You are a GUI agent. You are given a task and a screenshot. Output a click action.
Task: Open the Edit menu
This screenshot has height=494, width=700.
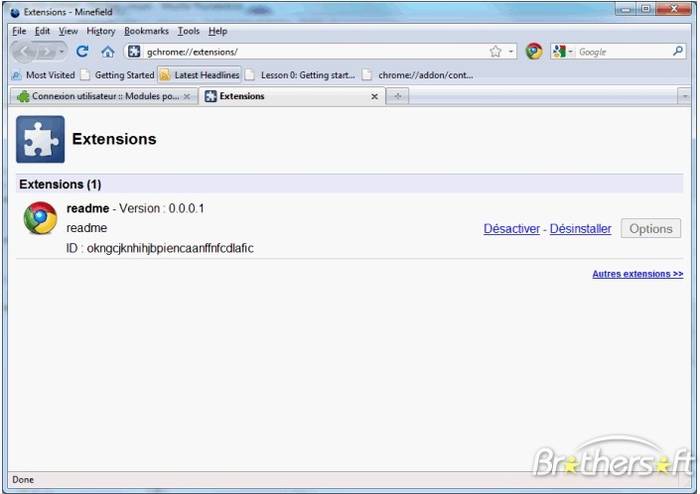42,31
